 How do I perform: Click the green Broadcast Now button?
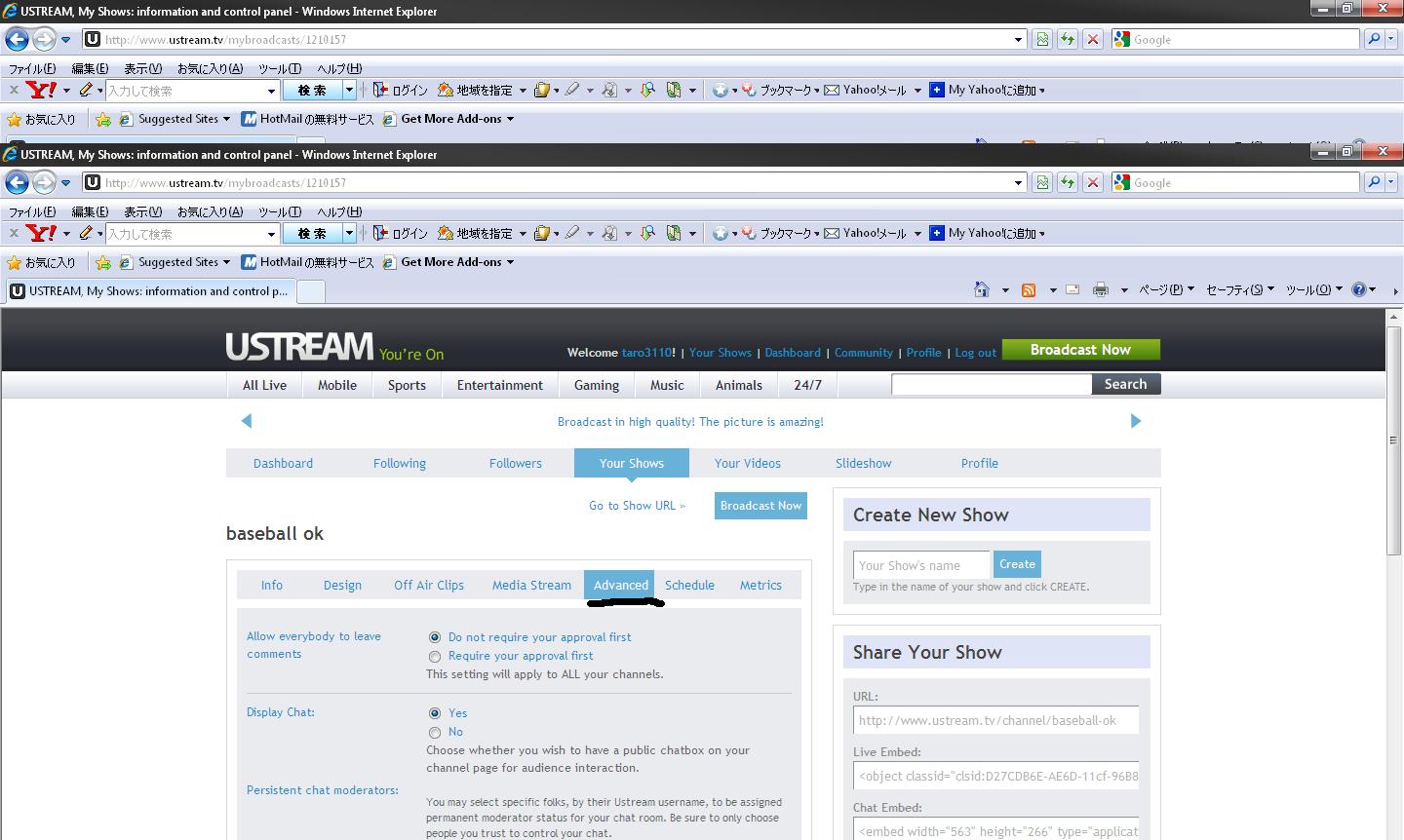point(1080,350)
